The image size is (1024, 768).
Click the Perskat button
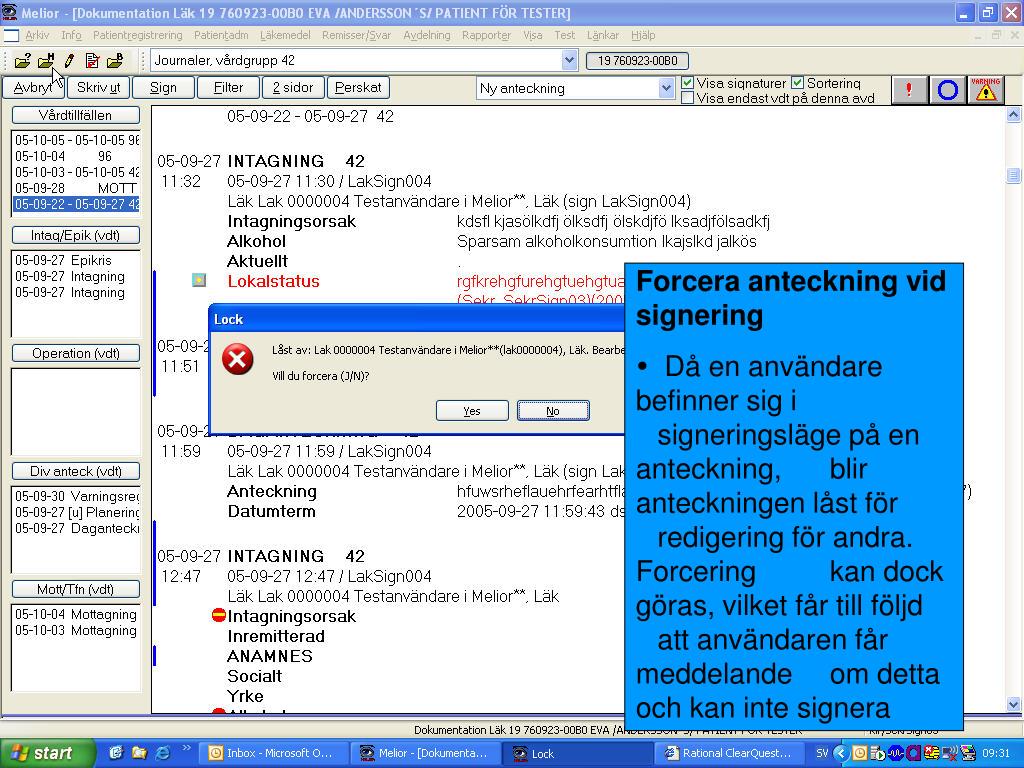pos(358,88)
